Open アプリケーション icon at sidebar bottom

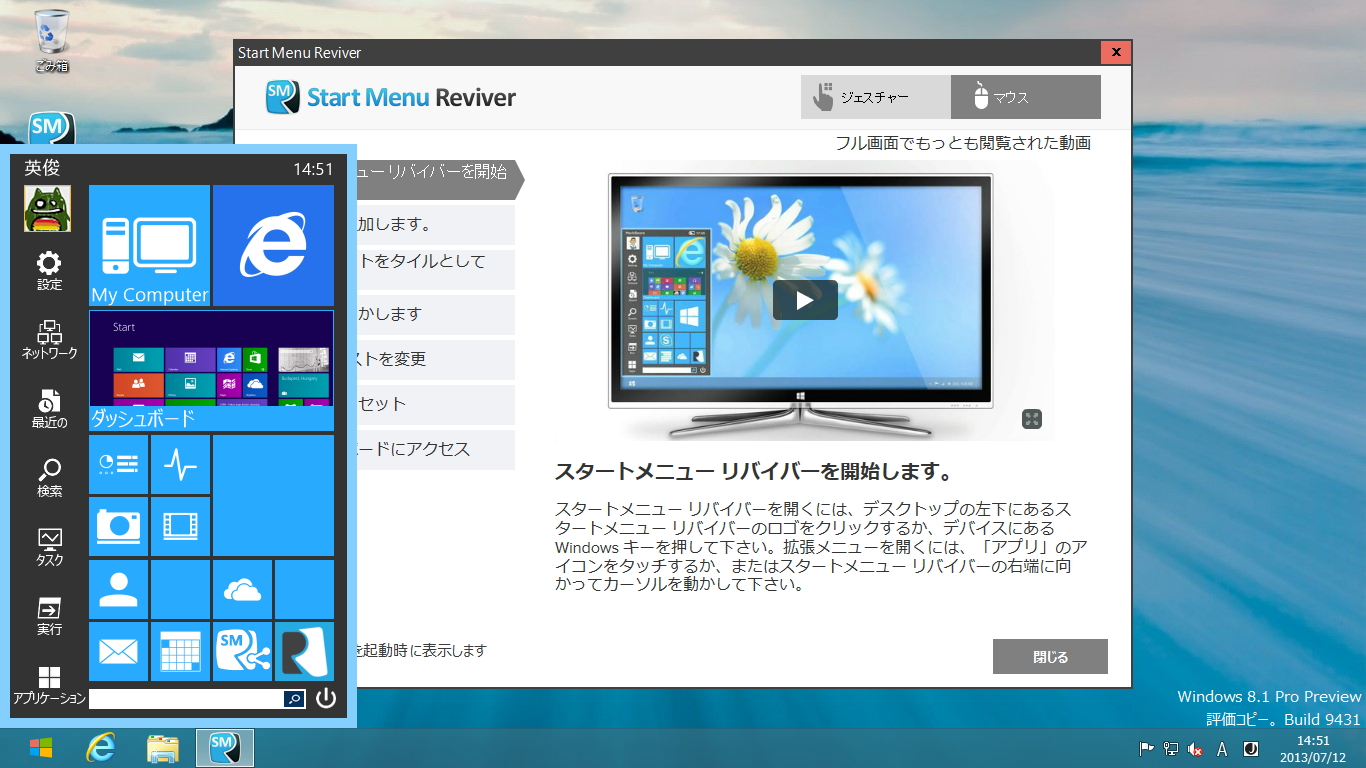[47, 675]
